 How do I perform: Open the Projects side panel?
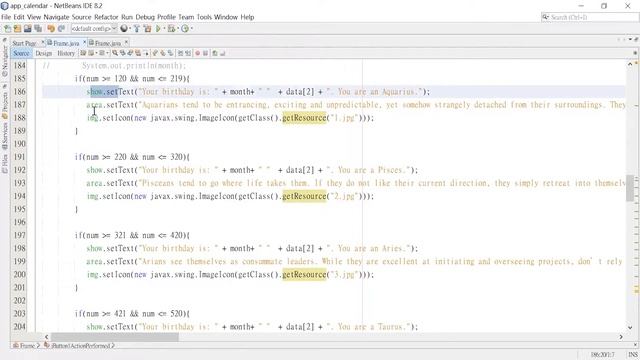(5, 105)
